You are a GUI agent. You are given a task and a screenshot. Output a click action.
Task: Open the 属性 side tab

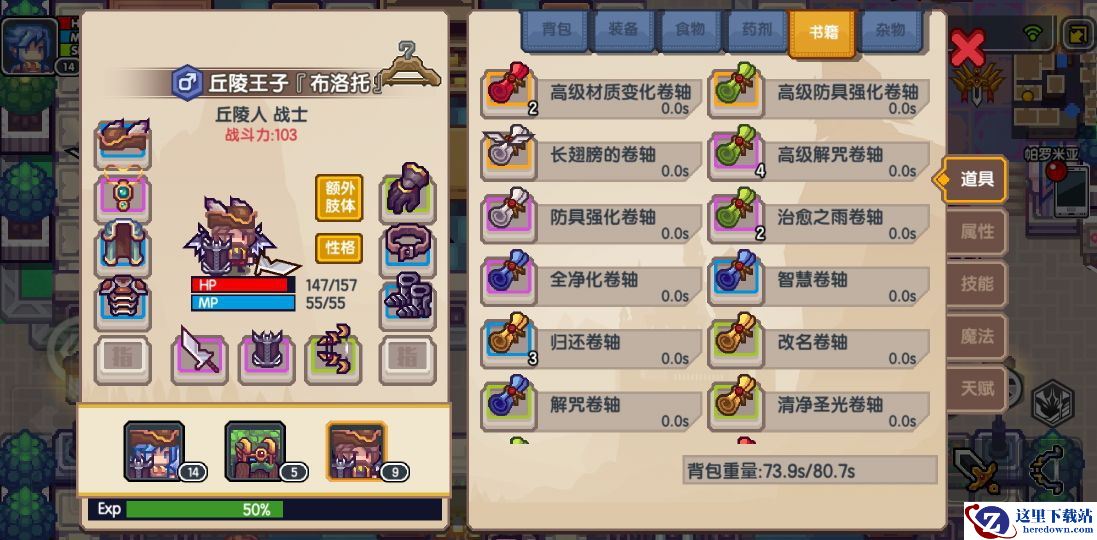click(x=977, y=232)
